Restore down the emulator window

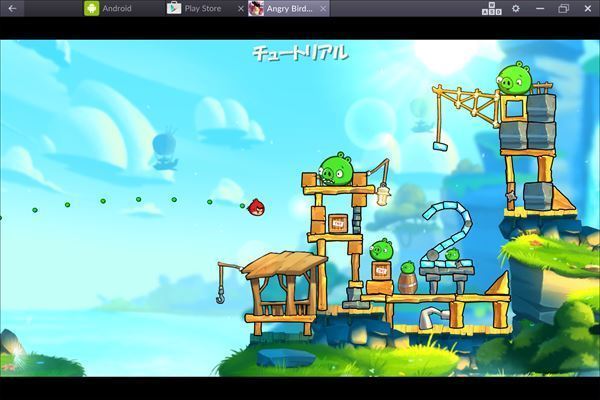564,8
